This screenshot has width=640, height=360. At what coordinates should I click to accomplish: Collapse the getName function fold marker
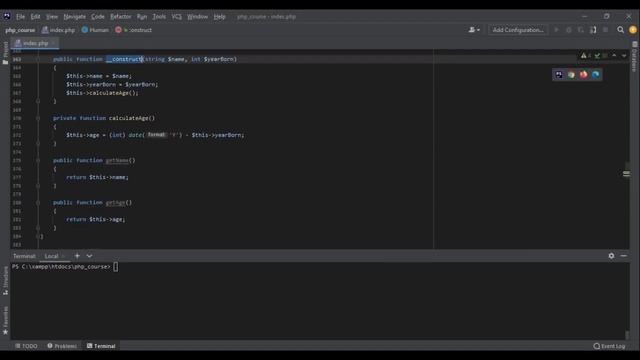pos(38,160)
